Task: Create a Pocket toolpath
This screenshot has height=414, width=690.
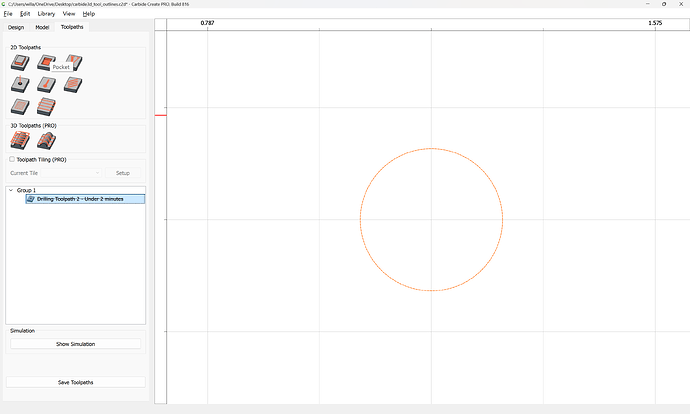Action: point(46,62)
